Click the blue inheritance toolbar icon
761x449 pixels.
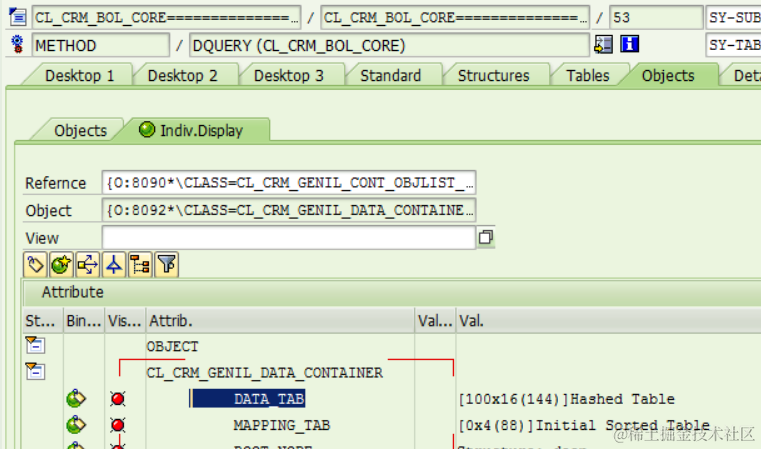click(x=114, y=265)
